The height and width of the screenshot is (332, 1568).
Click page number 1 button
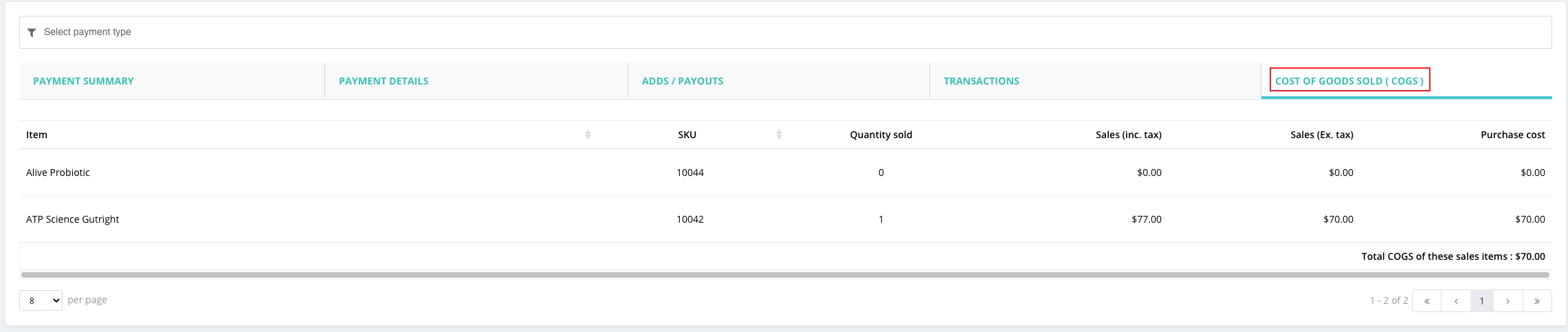(1482, 301)
